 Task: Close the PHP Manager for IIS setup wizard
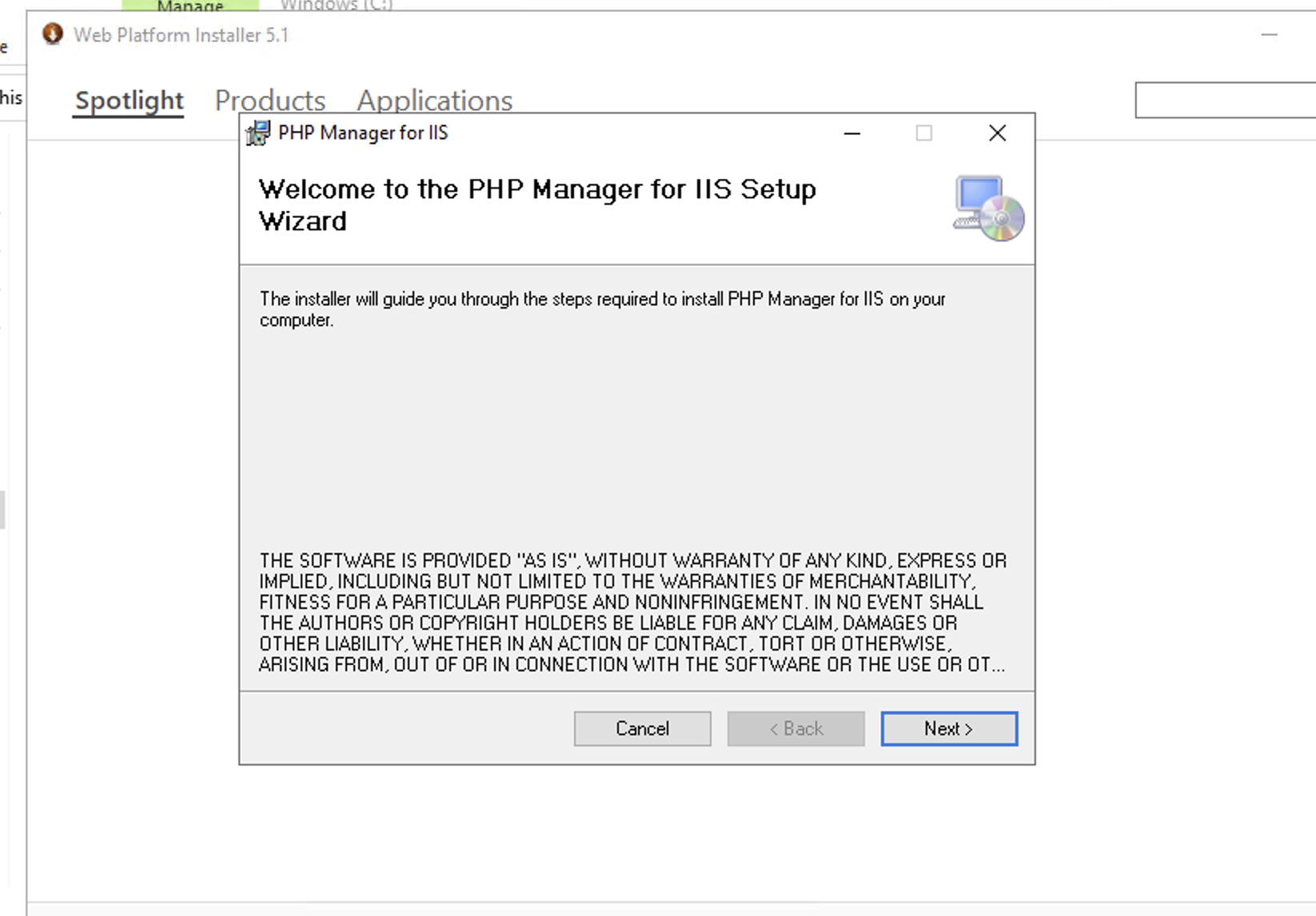(x=997, y=133)
